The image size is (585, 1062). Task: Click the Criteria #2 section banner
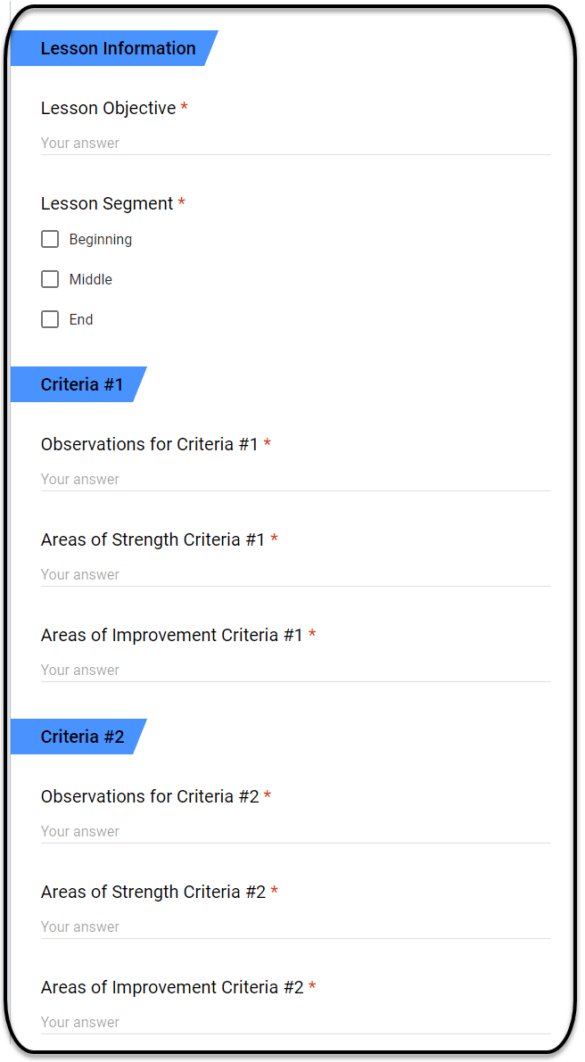click(79, 736)
